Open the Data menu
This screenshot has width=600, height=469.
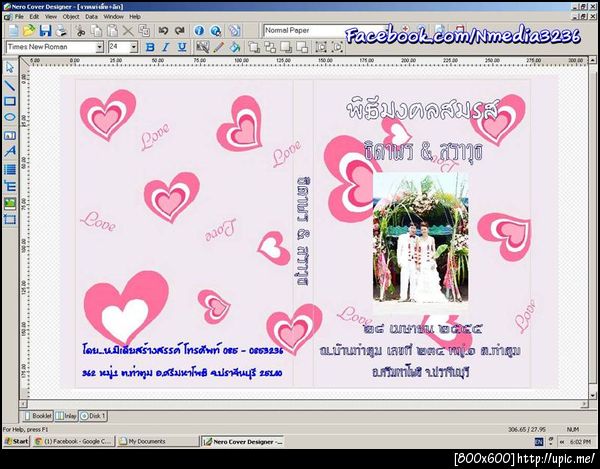coord(91,17)
